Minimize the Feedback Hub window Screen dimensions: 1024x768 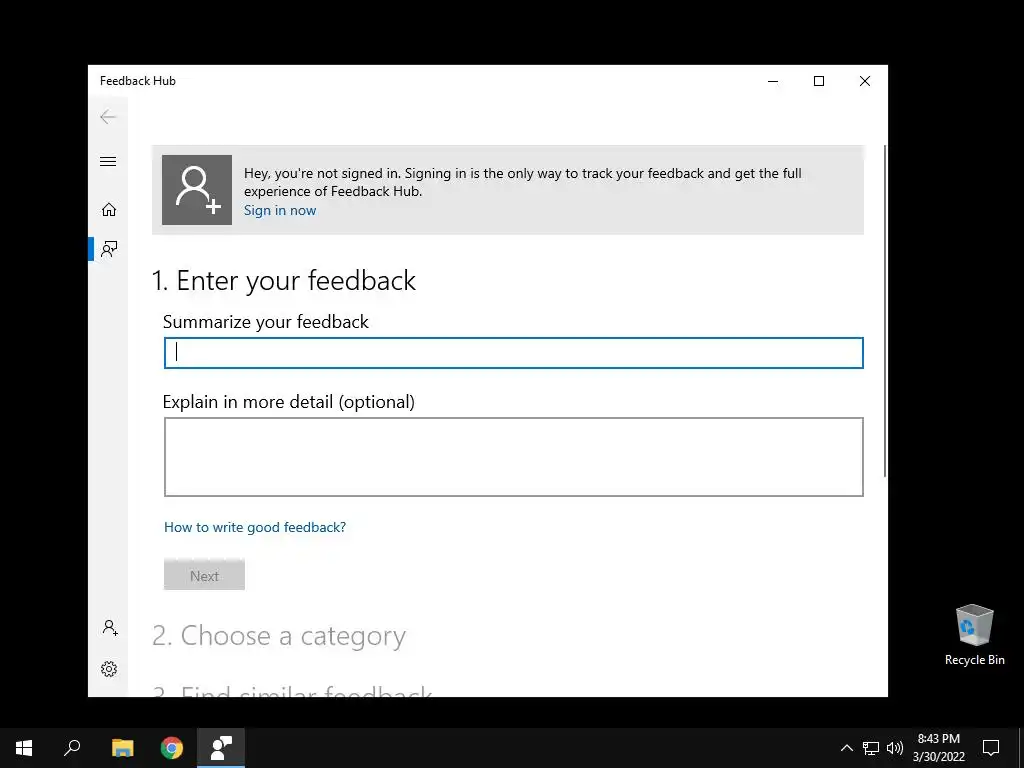point(773,81)
